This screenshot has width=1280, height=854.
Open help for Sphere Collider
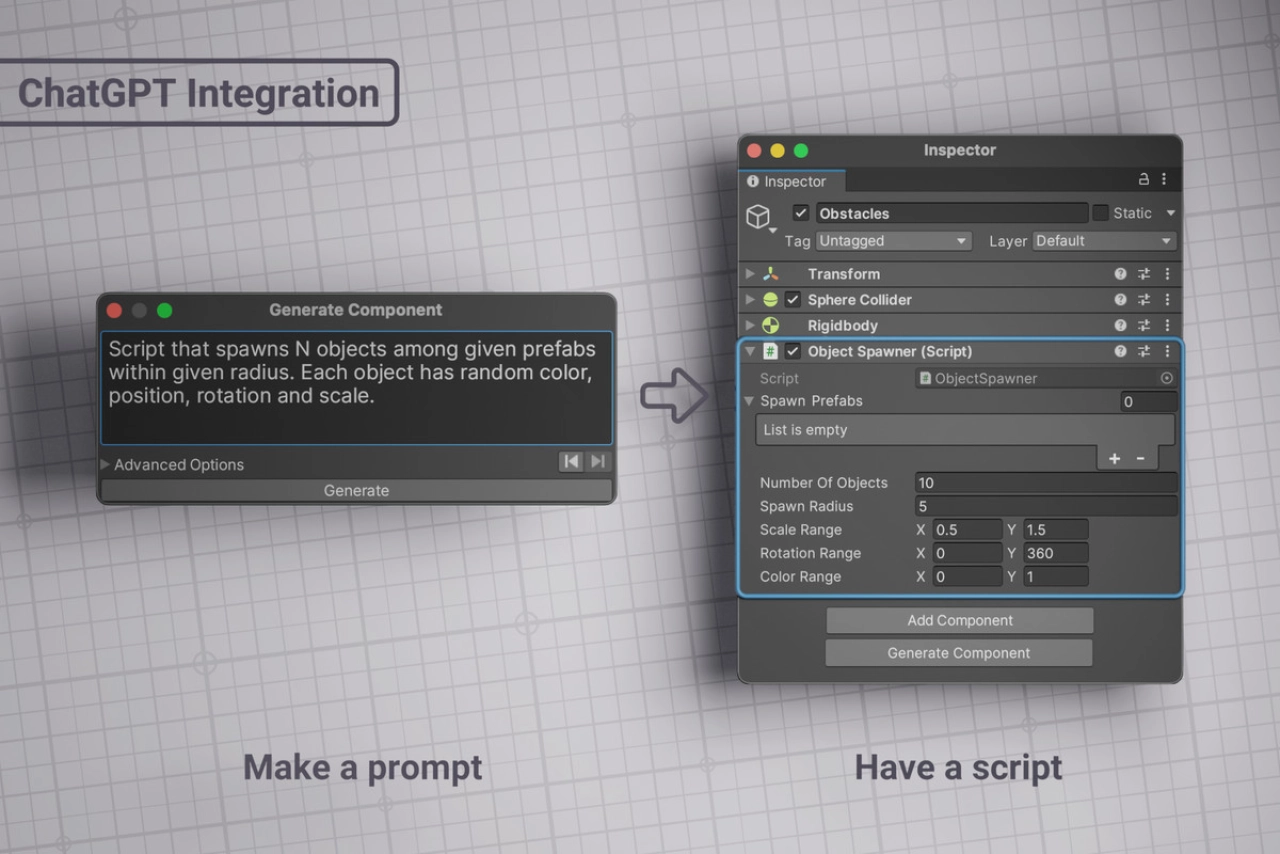pos(1121,300)
